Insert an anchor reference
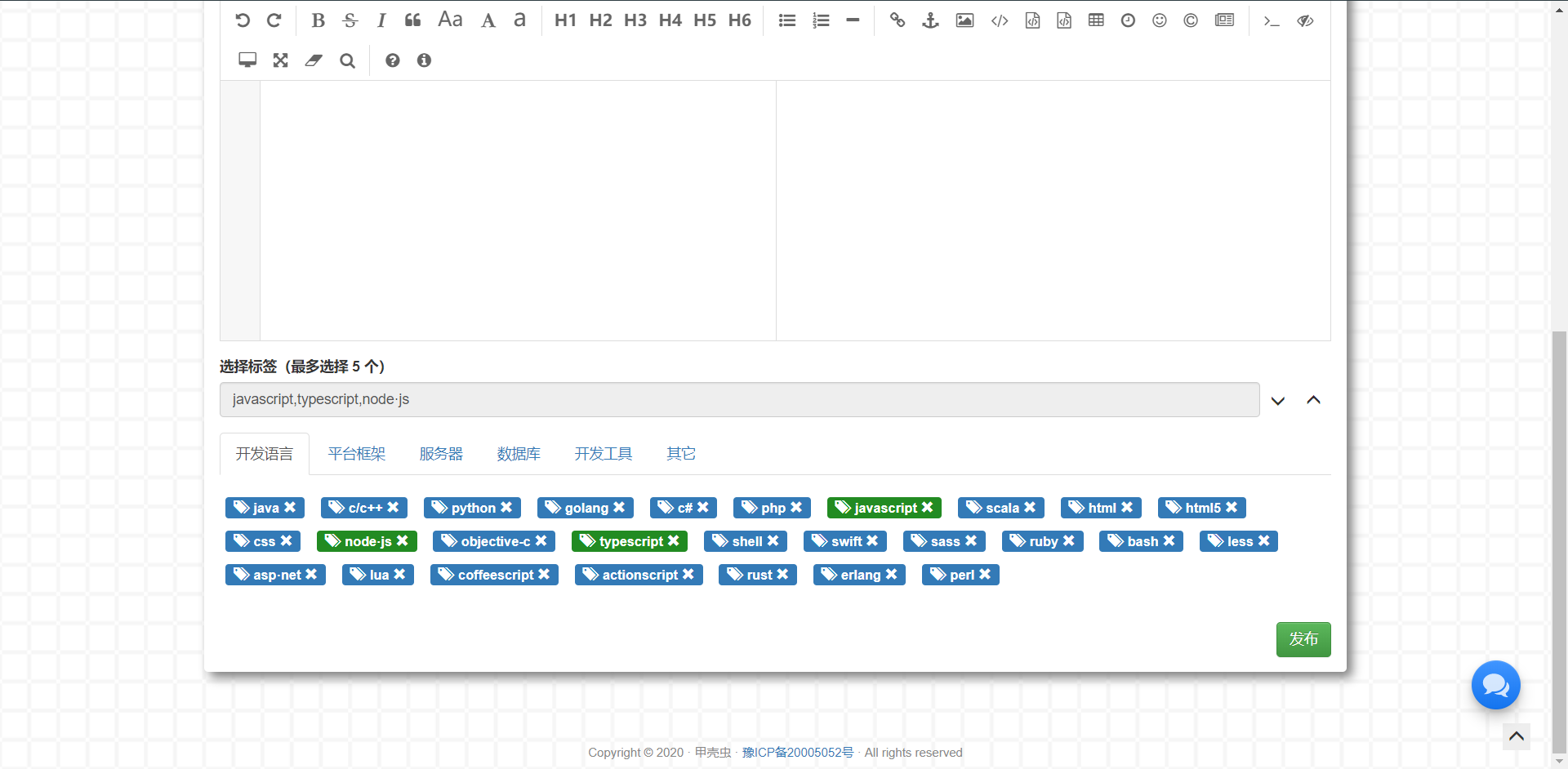1568x769 pixels. pos(930,20)
